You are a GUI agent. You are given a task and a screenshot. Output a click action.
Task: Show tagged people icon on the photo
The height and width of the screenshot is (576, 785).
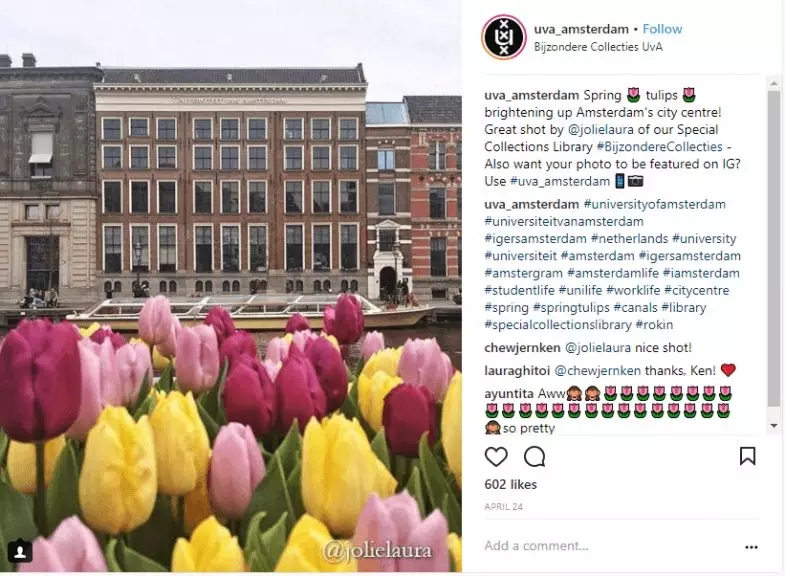point(20,551)
